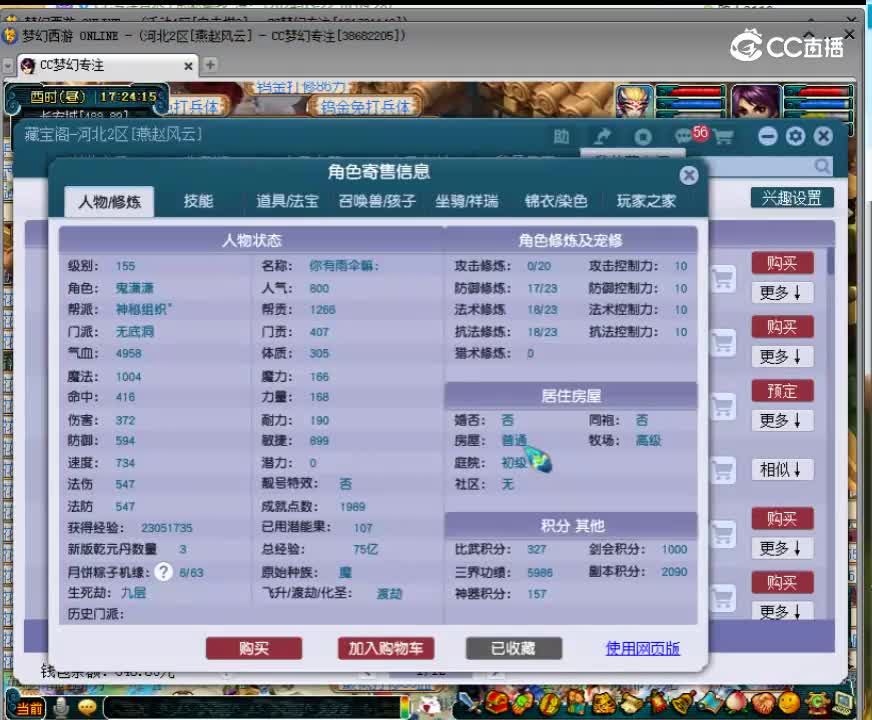This screenshot has height=720, width=872.
Task: Click the peach icon in bottom toolbar
Action: point(737,703)
